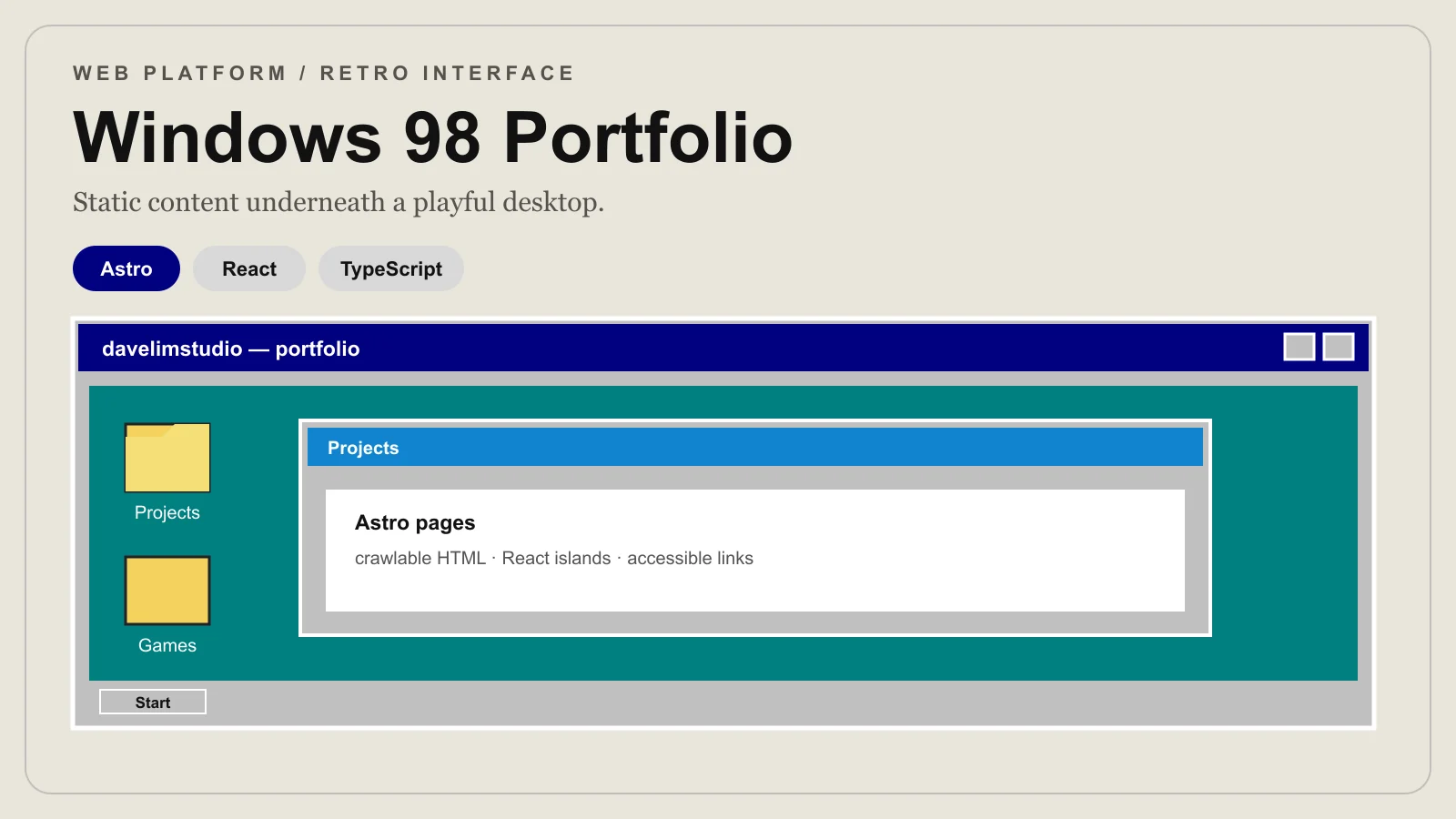
Task: Click the 'Projects' label under the folder
Action: pos(167,512)
